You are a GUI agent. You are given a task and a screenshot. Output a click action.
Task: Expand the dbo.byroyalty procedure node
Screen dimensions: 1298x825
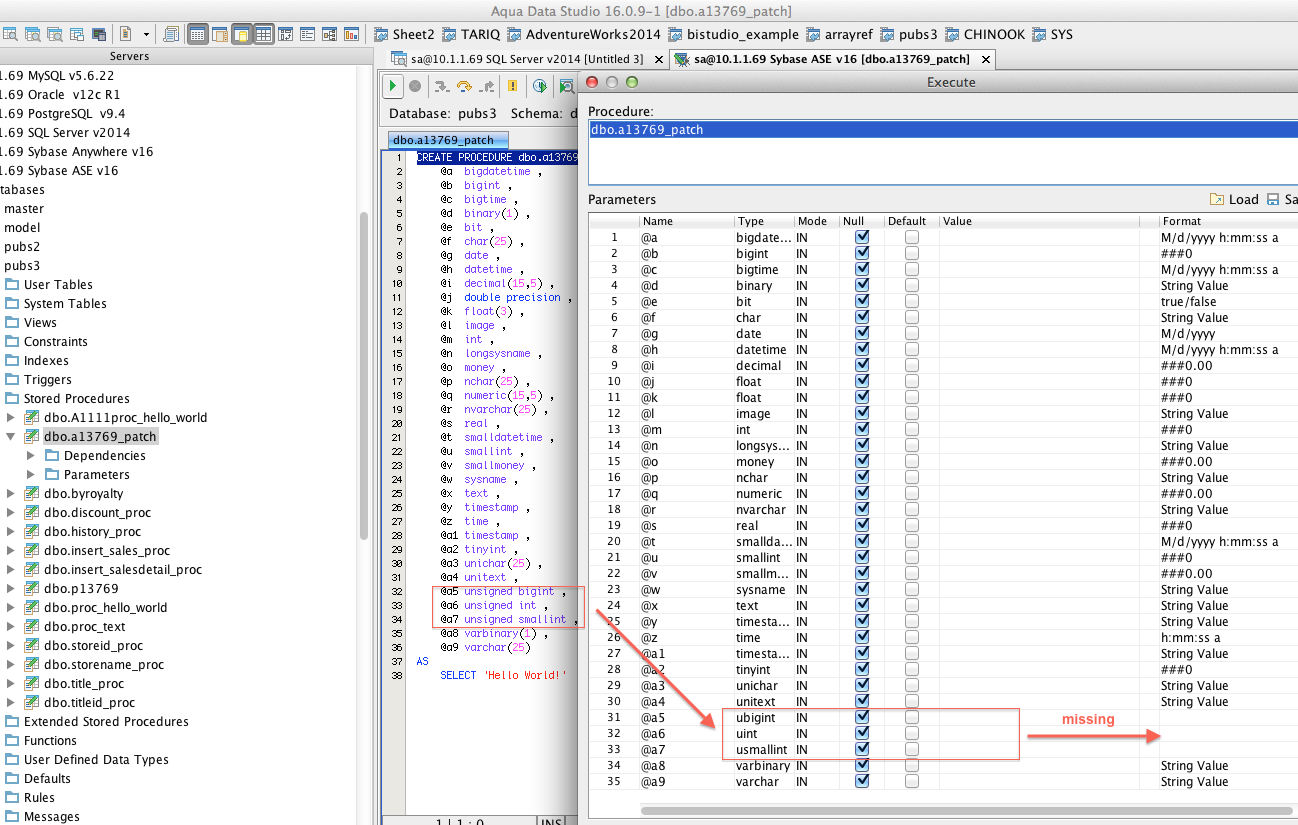pyautogui.click(x=11, y=494)
